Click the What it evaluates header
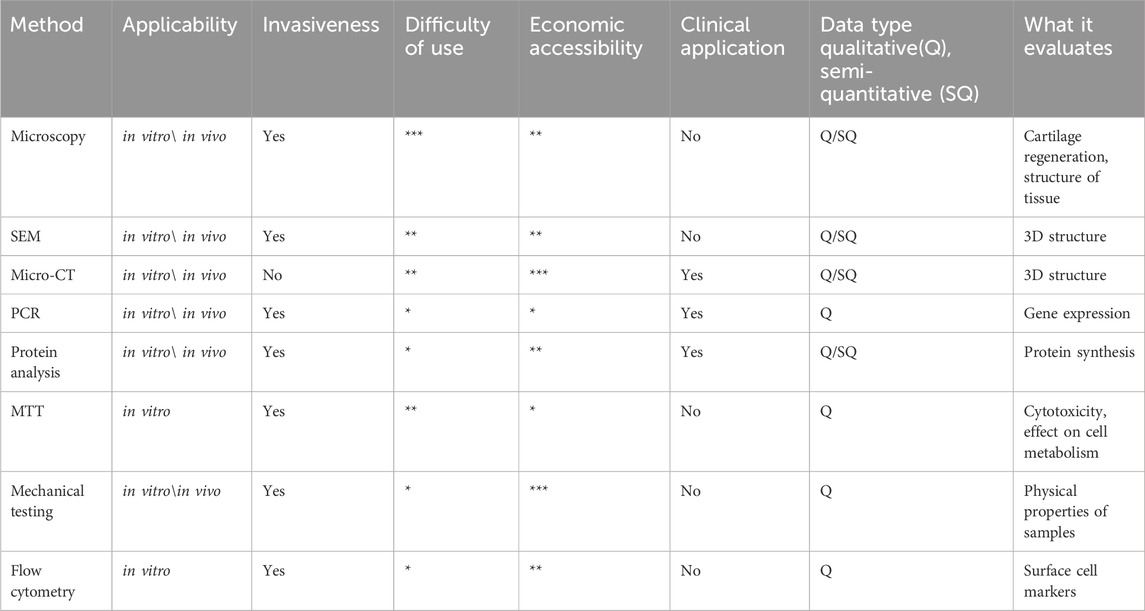 pos(1068,36)
